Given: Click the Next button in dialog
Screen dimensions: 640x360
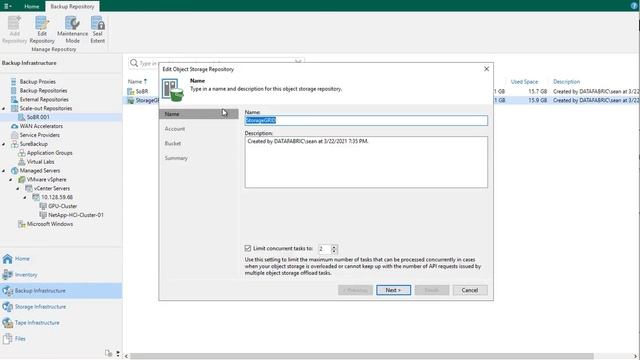Looking at the screenshot, I should coord(393,290).
